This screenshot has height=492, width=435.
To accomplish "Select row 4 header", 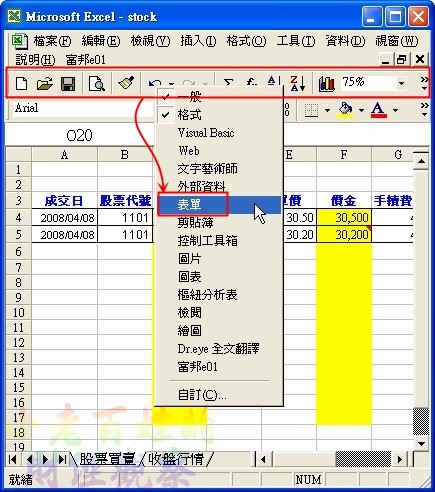I will tap(19, 218).
